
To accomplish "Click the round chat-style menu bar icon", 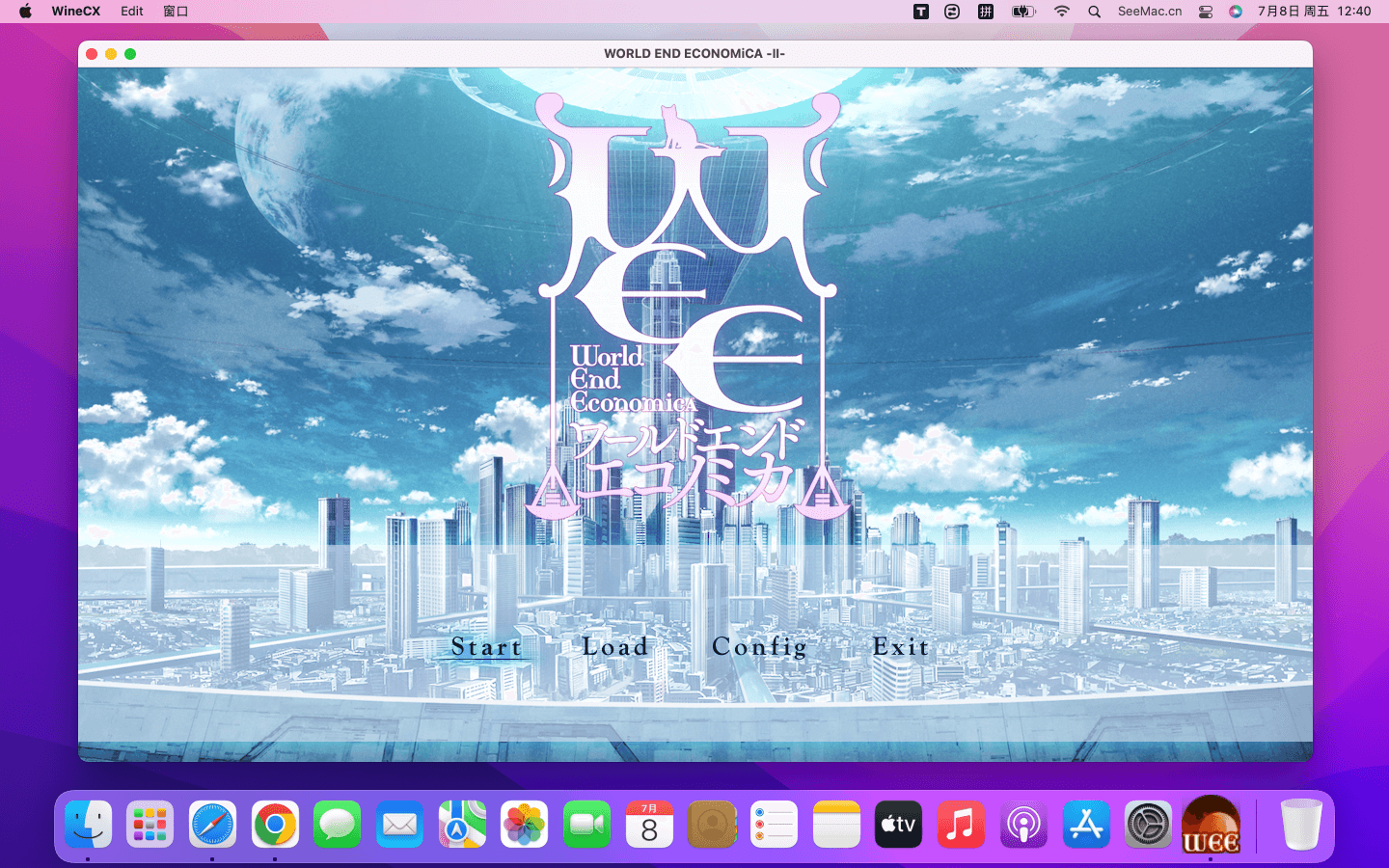I will (952, 12).
